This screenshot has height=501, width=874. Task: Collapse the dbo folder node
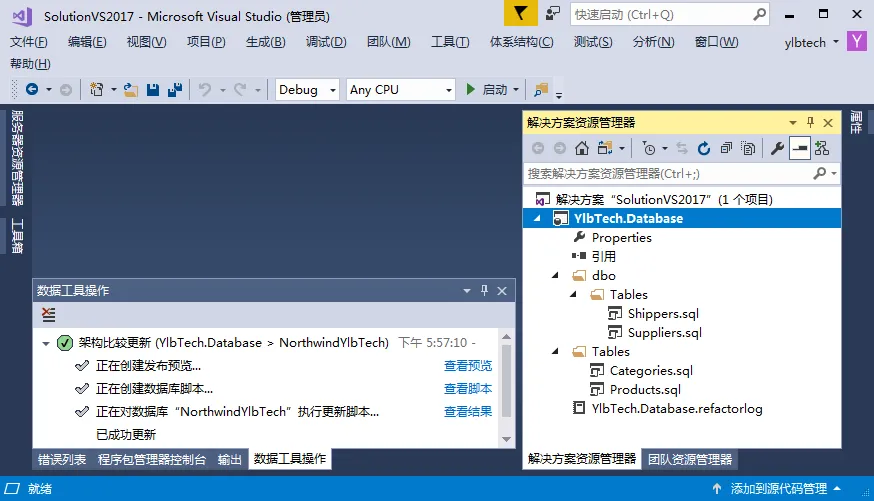pyautogui.click(x=555, y=275)
